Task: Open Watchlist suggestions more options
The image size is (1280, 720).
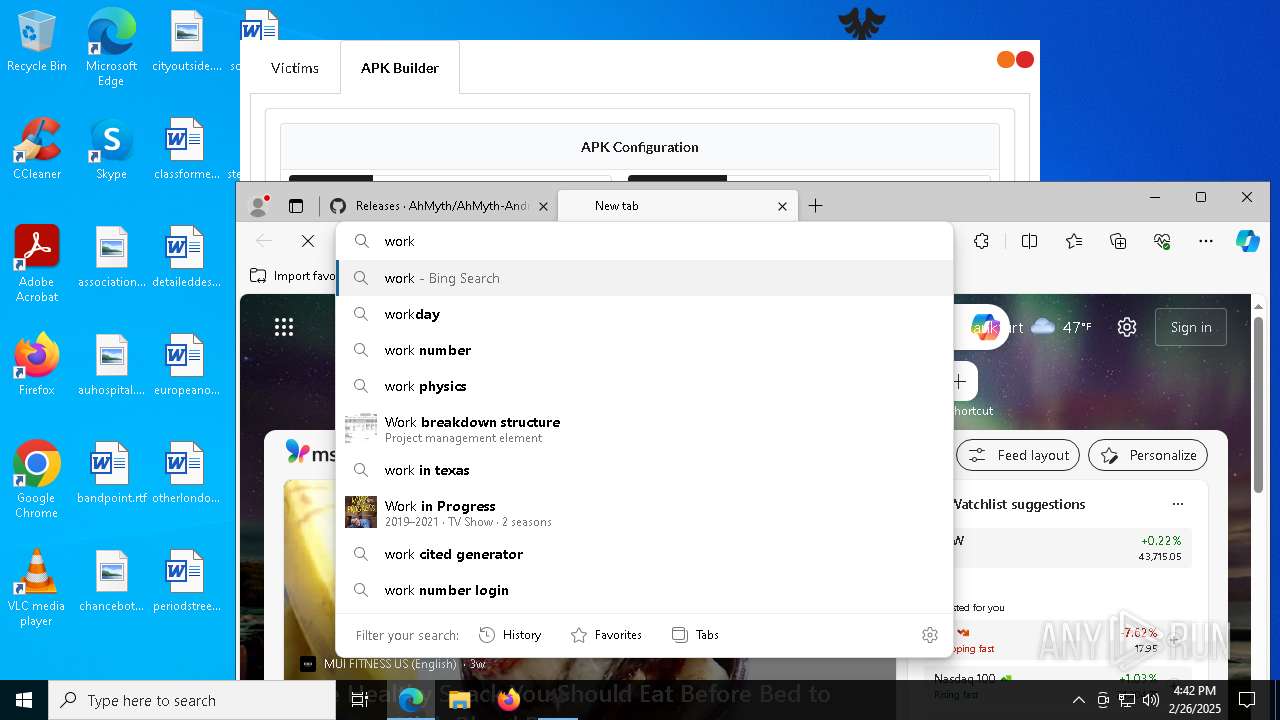Action: [1178, 504]
